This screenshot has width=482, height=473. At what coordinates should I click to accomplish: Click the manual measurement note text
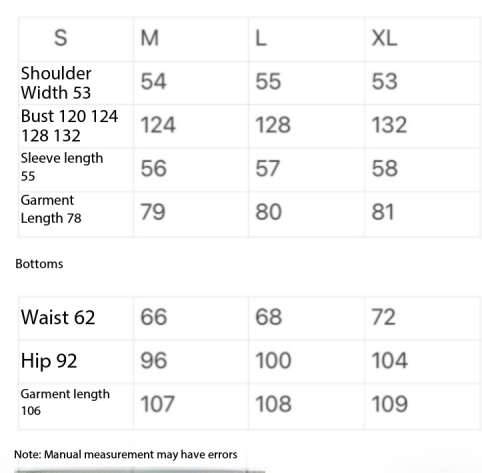click(x=126, y=454)
